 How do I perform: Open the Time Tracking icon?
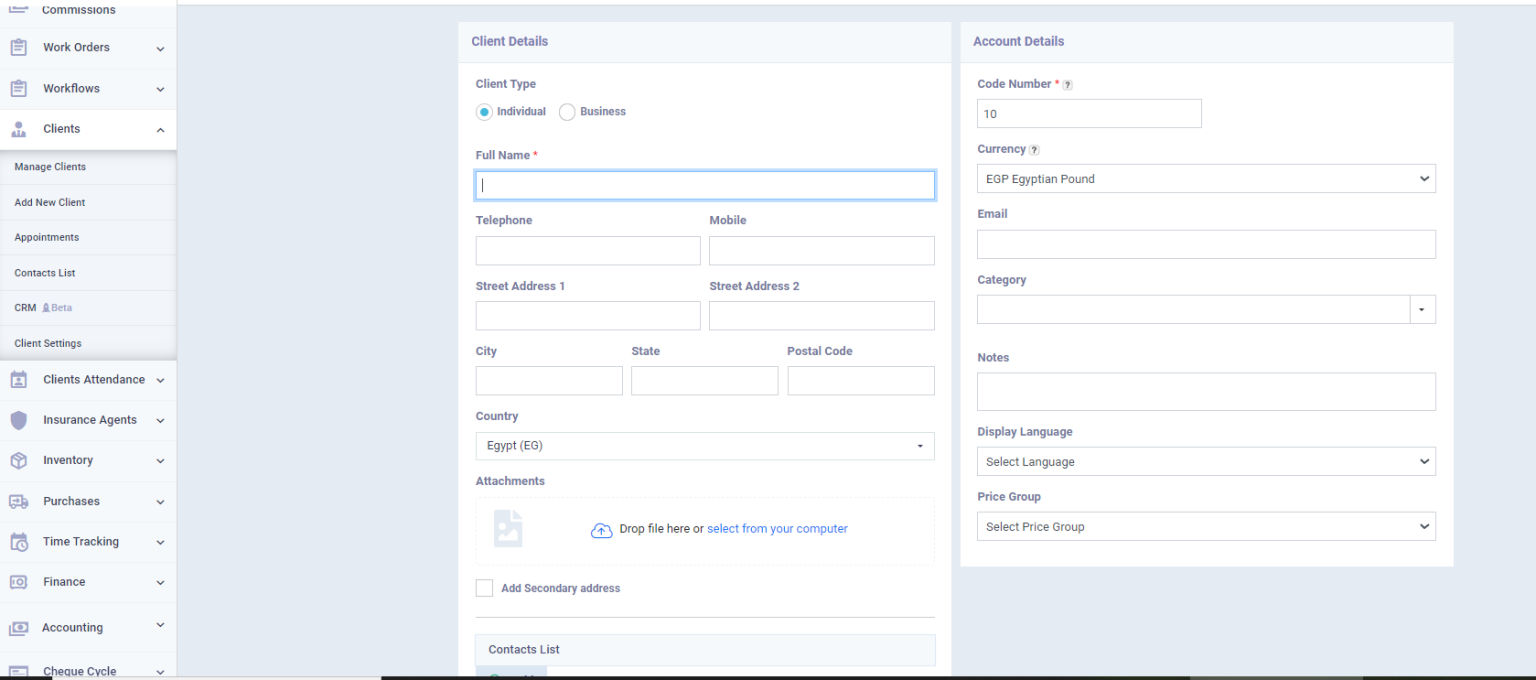click(x=17, y=541)
